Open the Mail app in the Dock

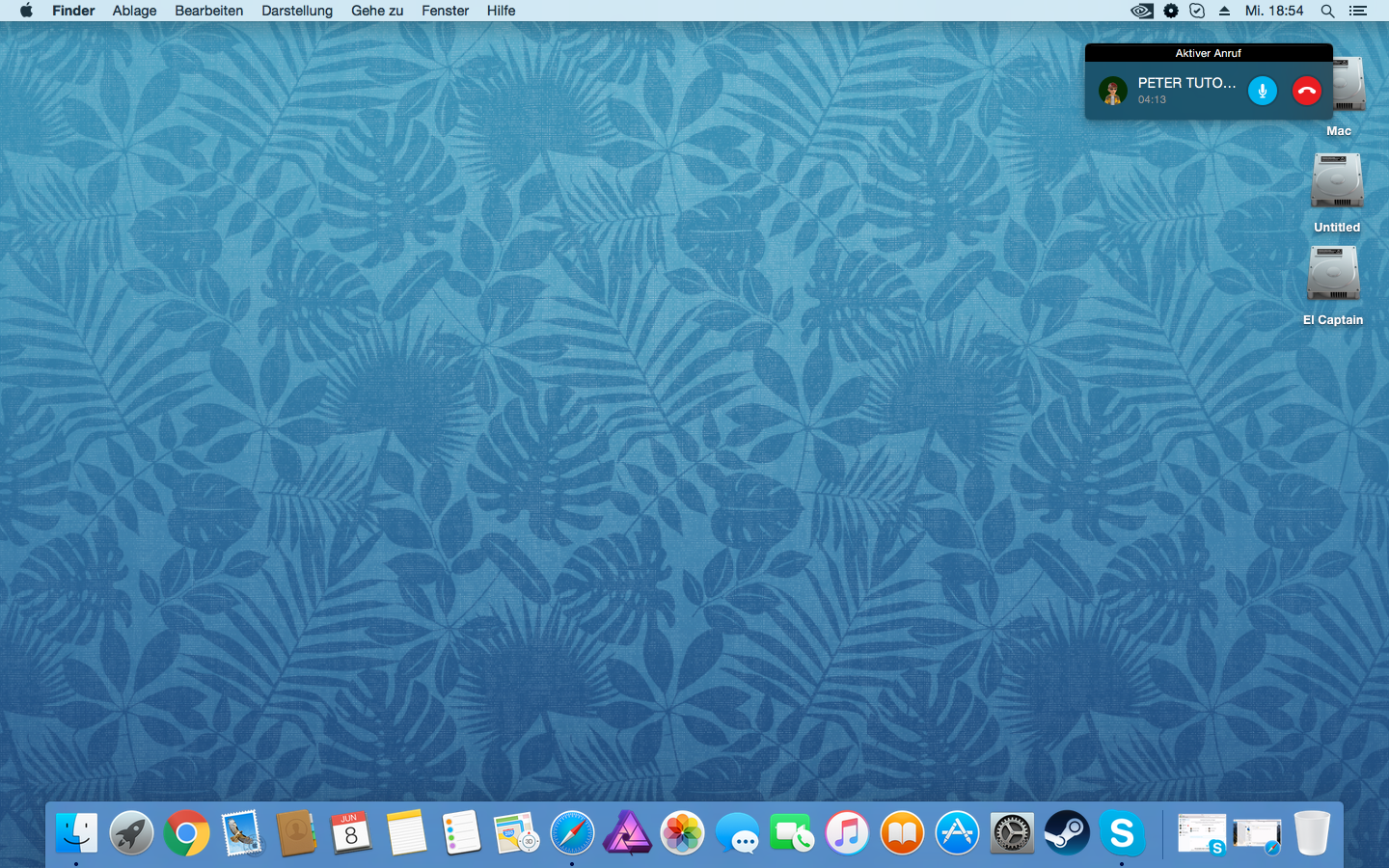click(241, 832)
